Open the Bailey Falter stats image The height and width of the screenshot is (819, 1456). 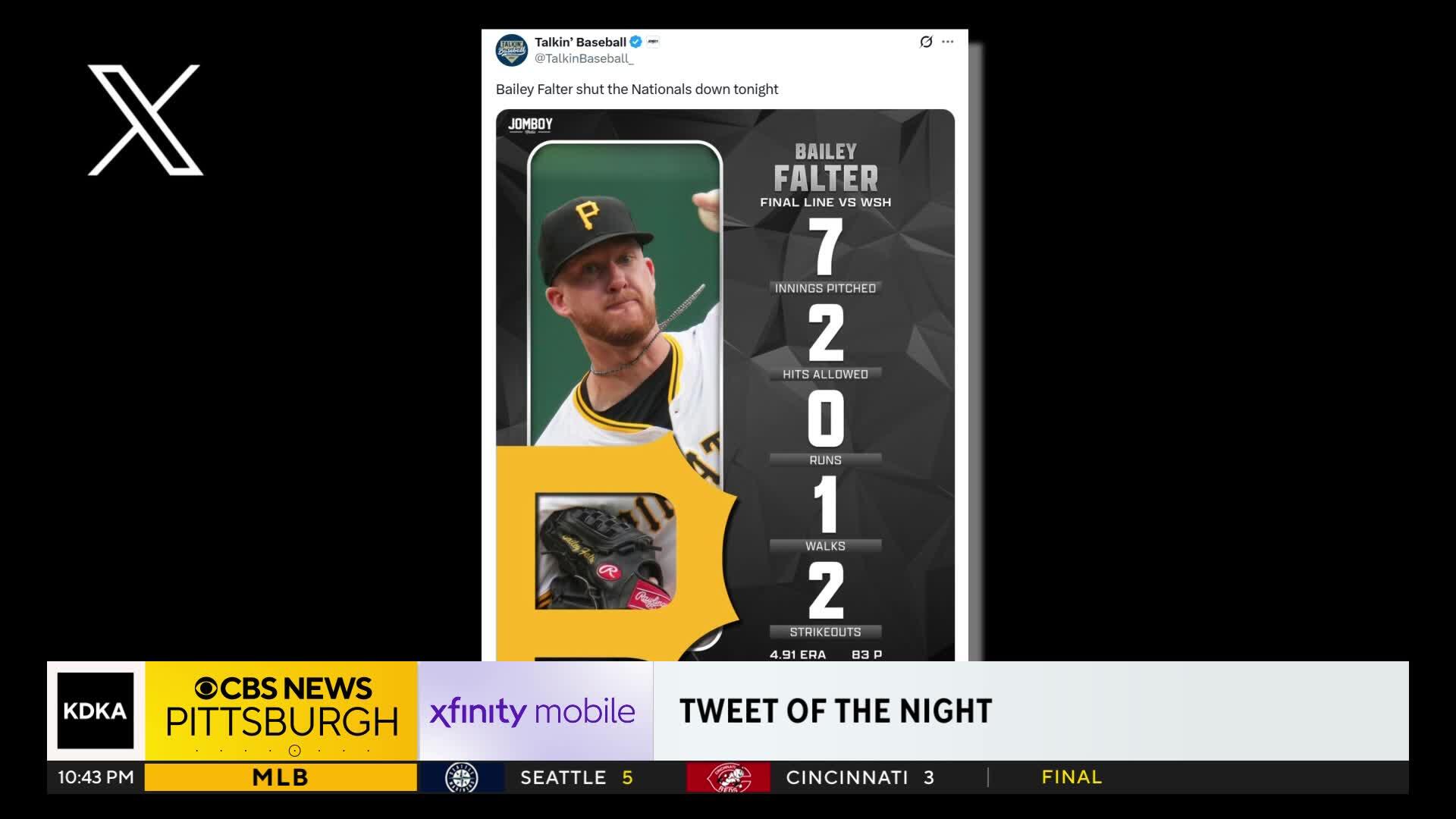pyautogui.click(x=725, y=385)
